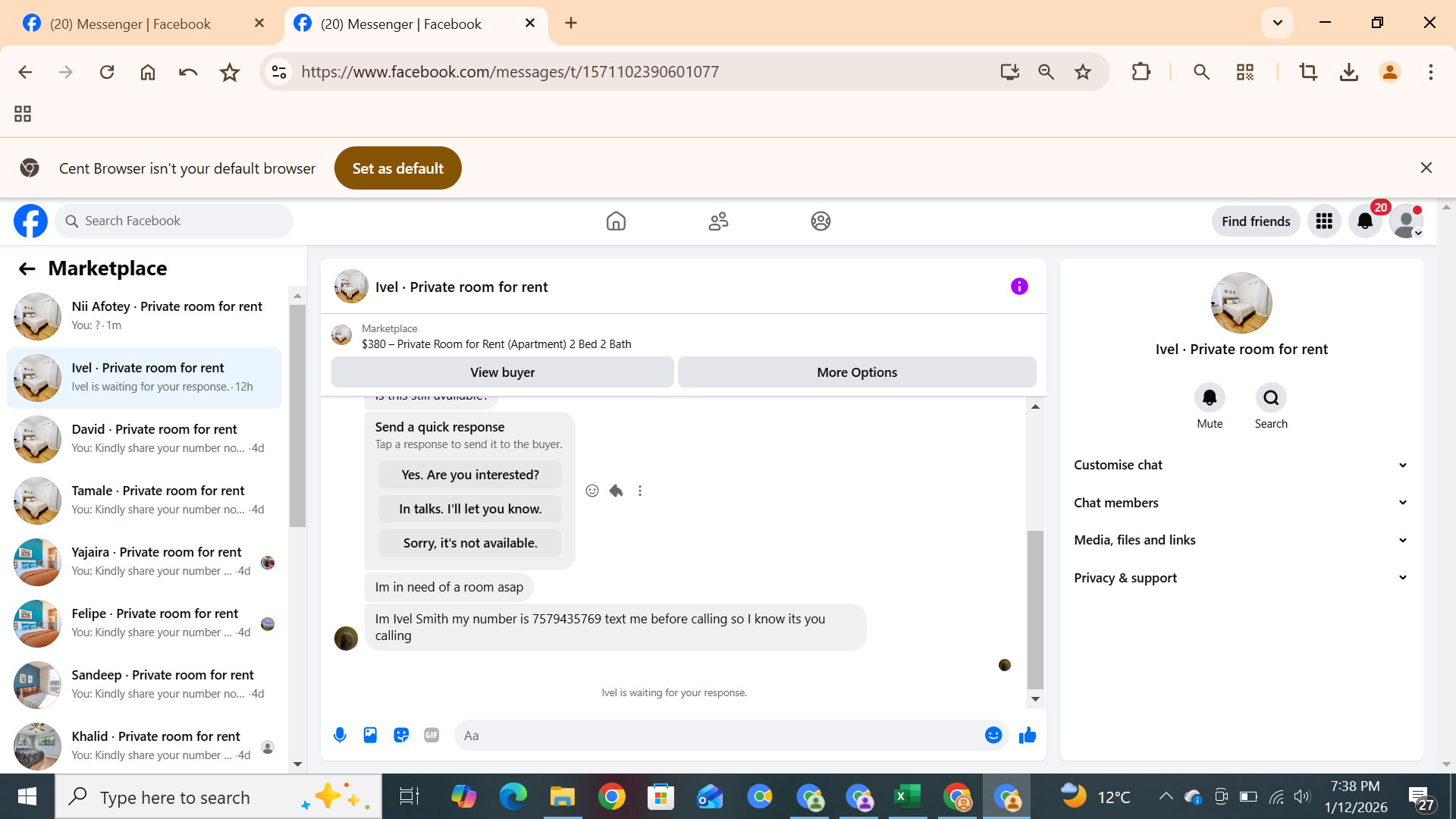This screenshot has width=1456, height=819.
Task: Click the View buyer button
Action: (x=502, y=372)
